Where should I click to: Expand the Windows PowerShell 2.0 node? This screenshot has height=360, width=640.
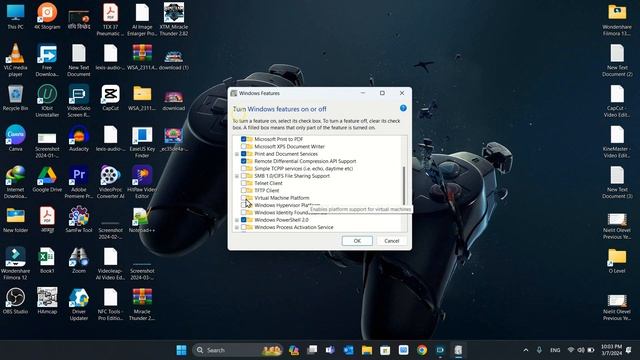237,220
